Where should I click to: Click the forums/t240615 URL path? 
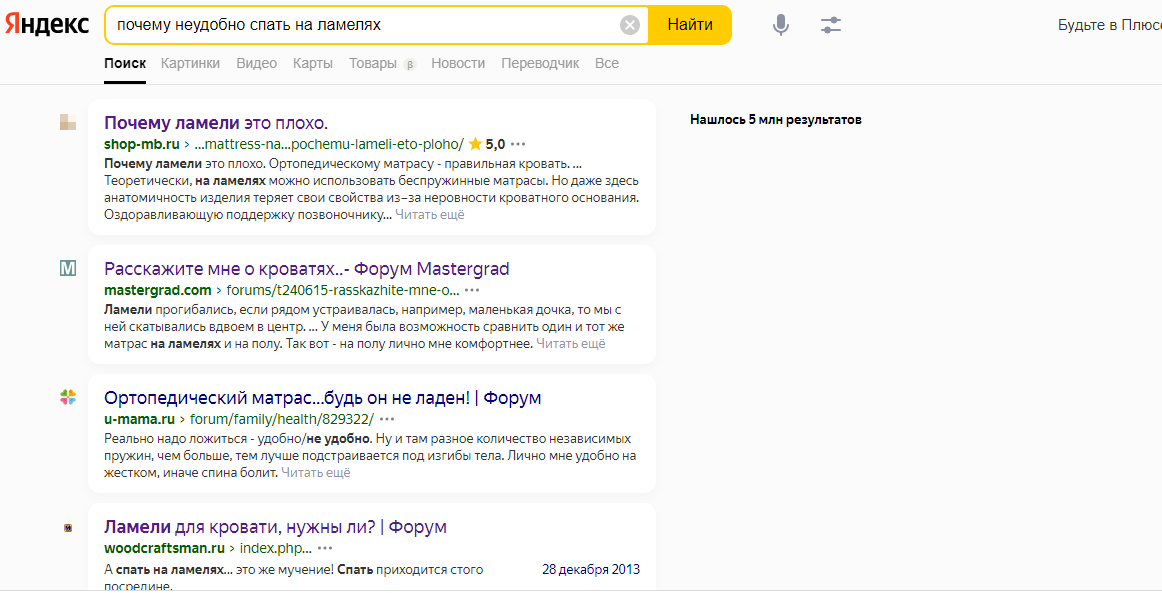tap(343, 290)
